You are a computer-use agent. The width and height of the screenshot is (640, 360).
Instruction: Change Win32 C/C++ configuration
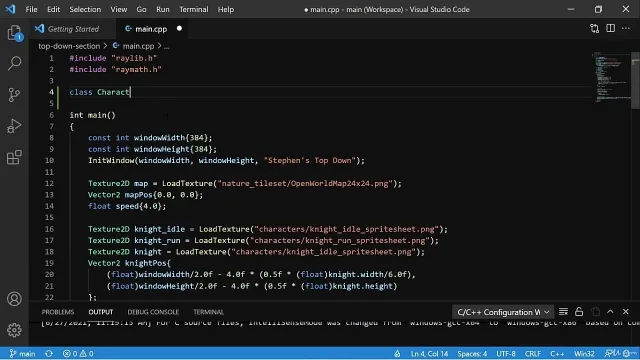point(584,353)
